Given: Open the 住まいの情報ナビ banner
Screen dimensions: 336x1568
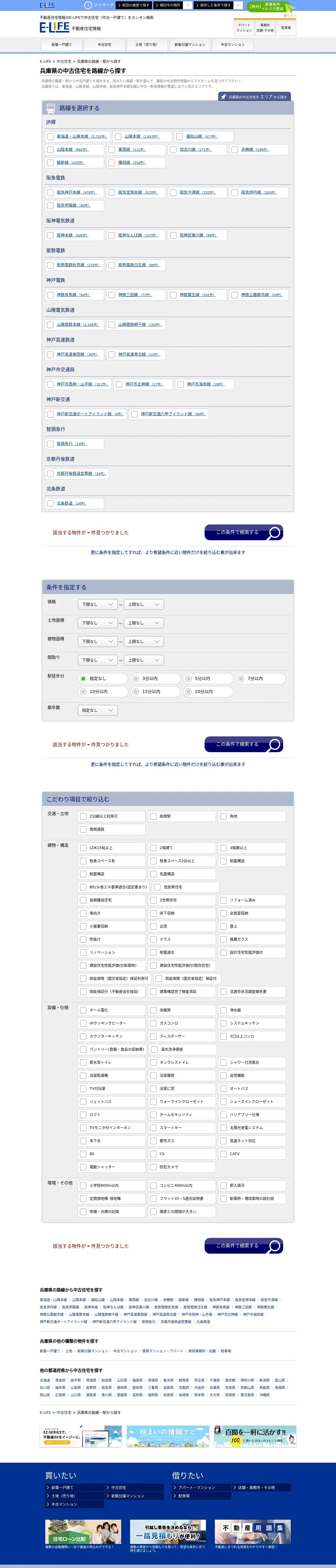Looking at the screenshot, I should coord(168,1437).
